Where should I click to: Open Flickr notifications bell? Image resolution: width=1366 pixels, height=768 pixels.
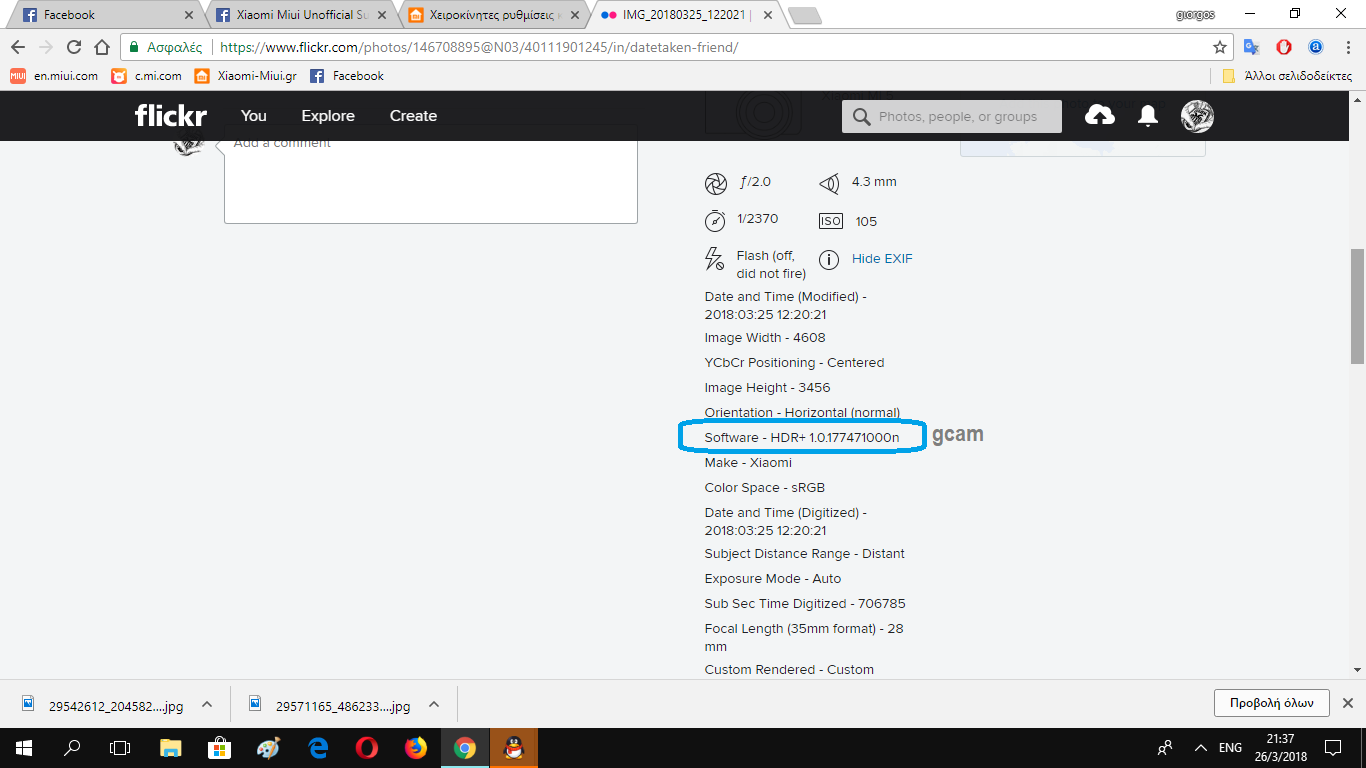(1148, 116)
